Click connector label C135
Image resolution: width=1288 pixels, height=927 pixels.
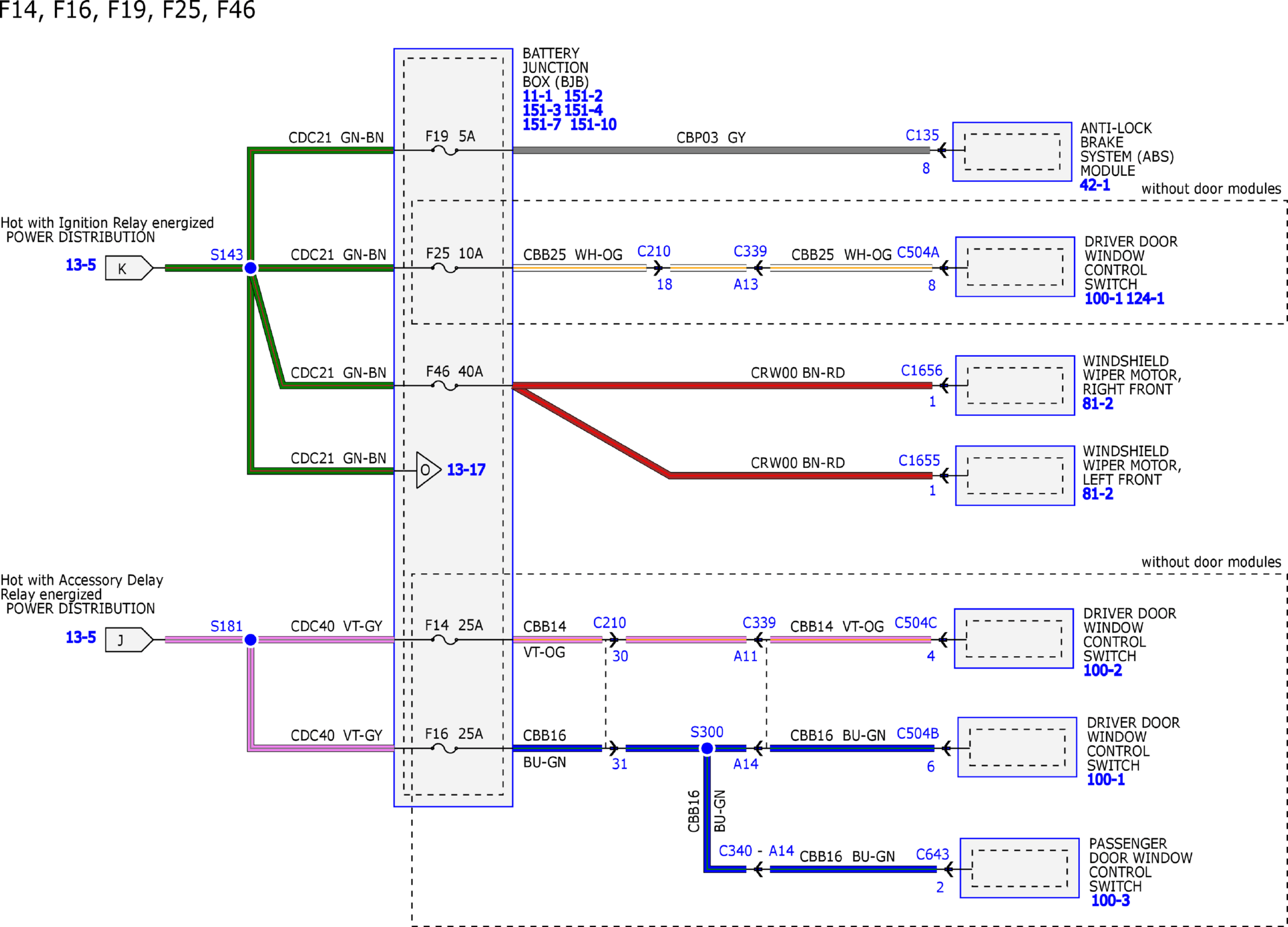click(x=922, y=135)
